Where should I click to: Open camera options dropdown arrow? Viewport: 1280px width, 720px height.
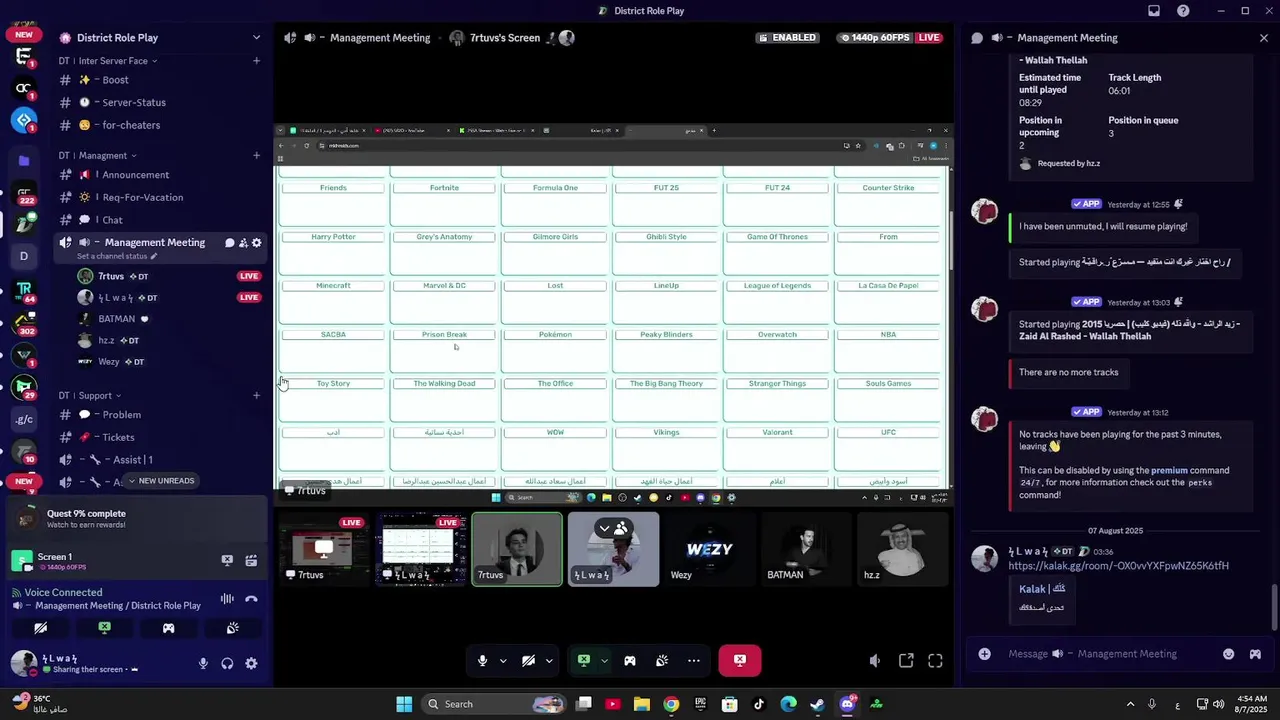click(549, 661)
